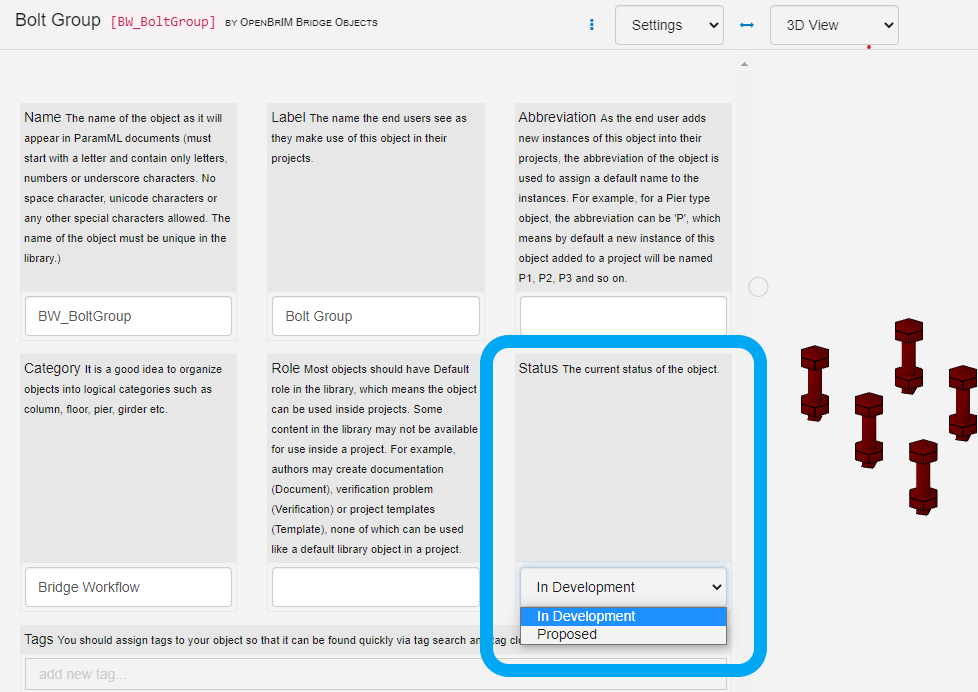
Task: Choose the In Development status option
Action: coord(622,616)
